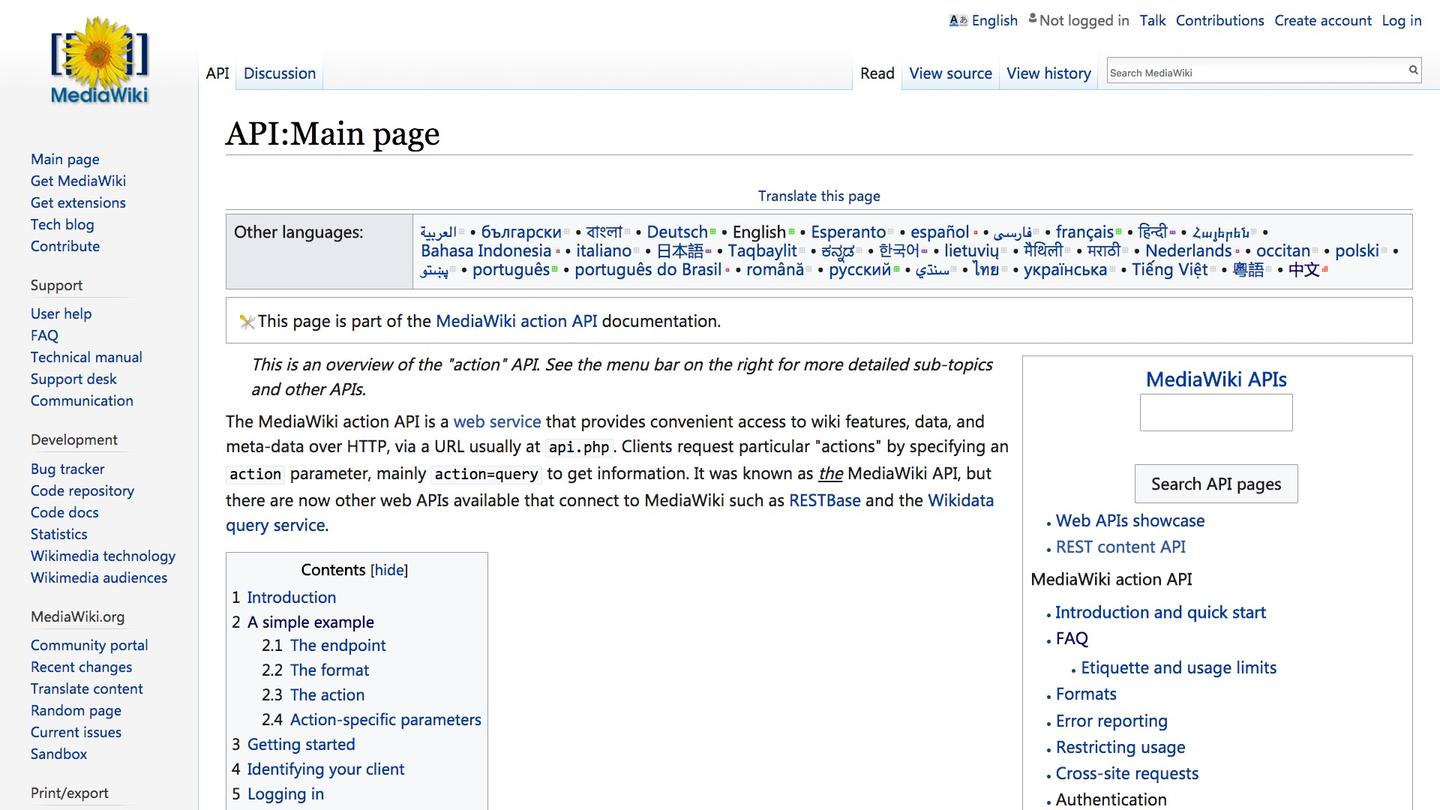The image size is (1440, 810).
Task: Click the Search MediaWiki input field
Action: point(1256,71)
